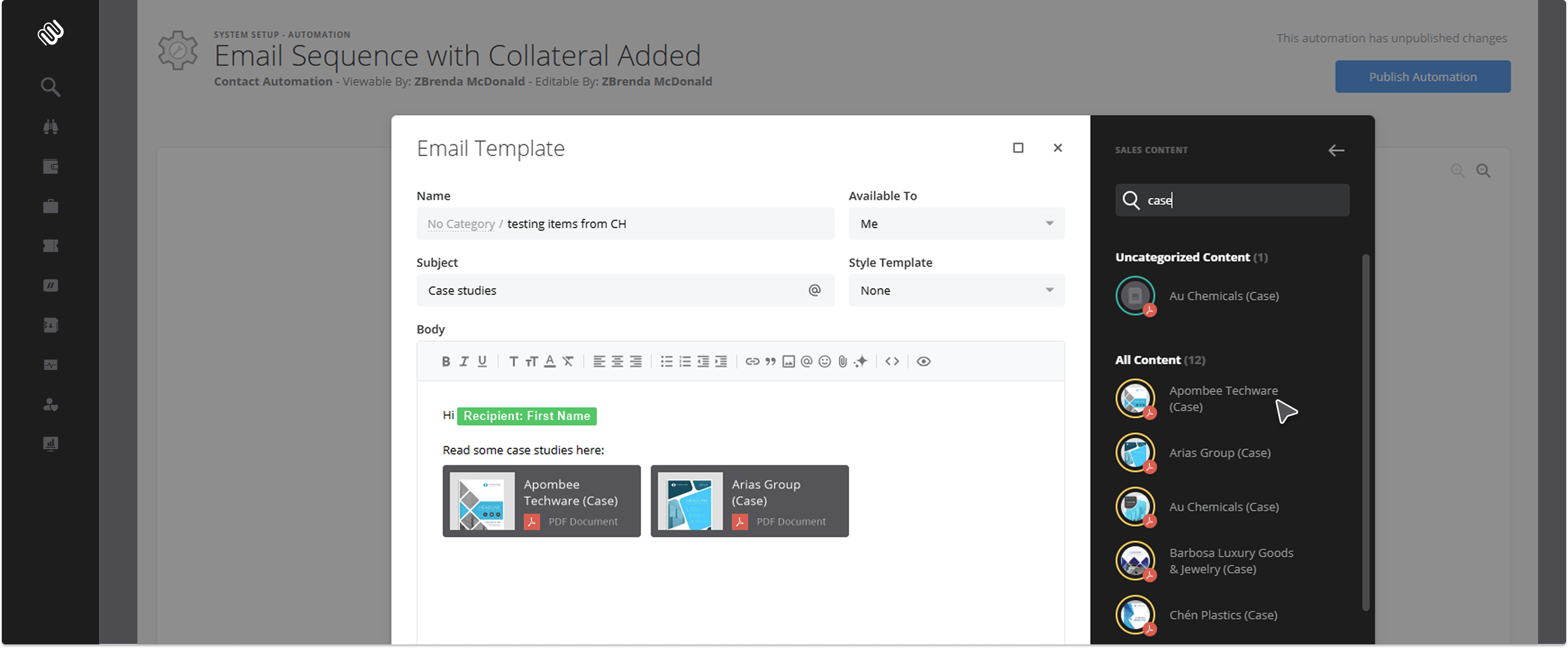The width and height of the screenshot is (1568, 648).
Task: Preview the email using the eye icon
Action: [x=923, y=361]
